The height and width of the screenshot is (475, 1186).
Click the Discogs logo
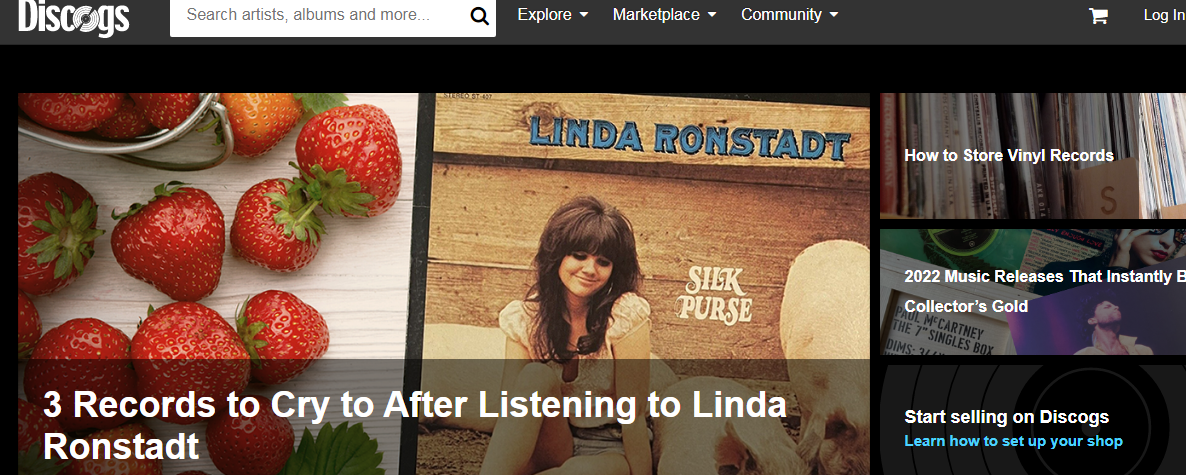pos(73,17)
